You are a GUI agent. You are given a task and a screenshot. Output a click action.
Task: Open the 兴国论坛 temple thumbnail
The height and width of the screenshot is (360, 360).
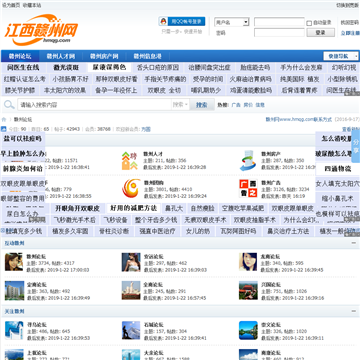pyautogui.click(x=248, y=290)
